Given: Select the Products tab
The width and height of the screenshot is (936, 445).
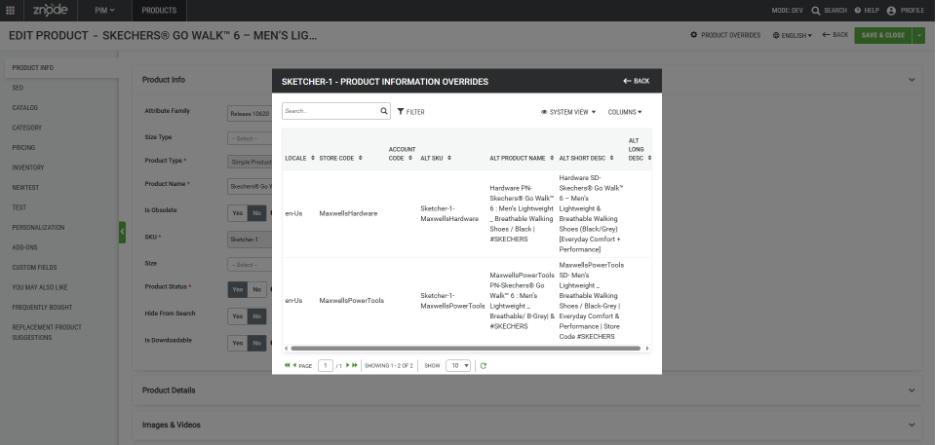Looking at the screenshot, I should 159,10.
